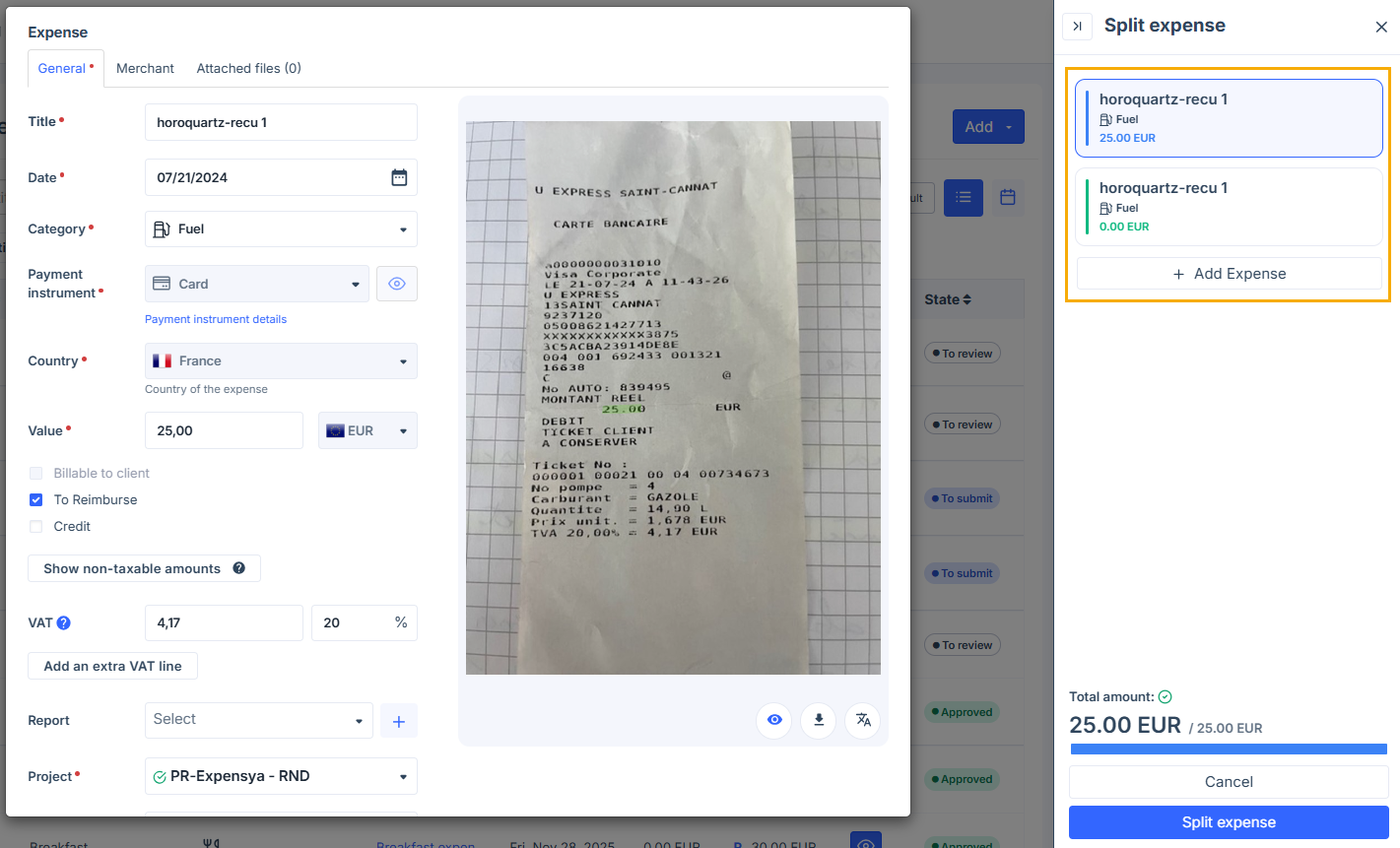This screenshot has width=1400, height=848.
Task: Add a new report with plus icon
Action: 399,721
